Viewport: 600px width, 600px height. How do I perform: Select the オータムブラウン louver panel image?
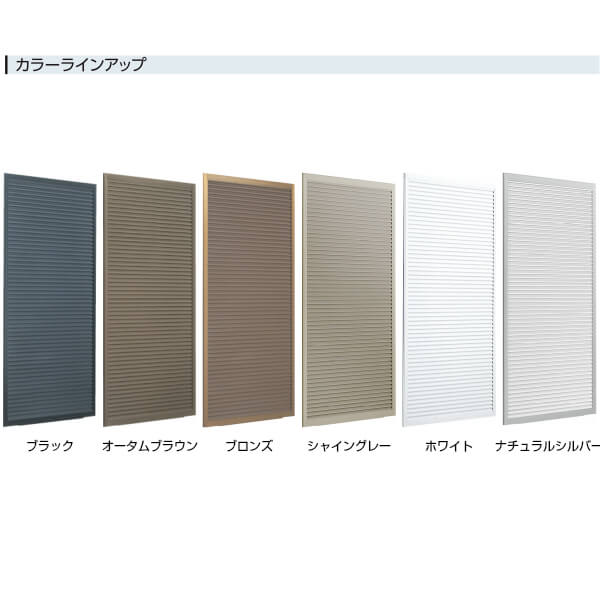[149, 300]
